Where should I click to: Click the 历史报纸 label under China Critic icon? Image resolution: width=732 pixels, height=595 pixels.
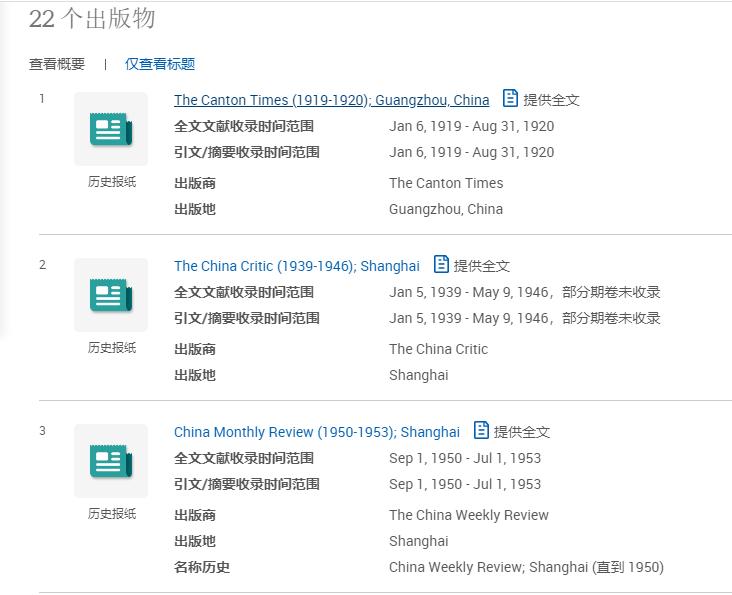point(112,348)
